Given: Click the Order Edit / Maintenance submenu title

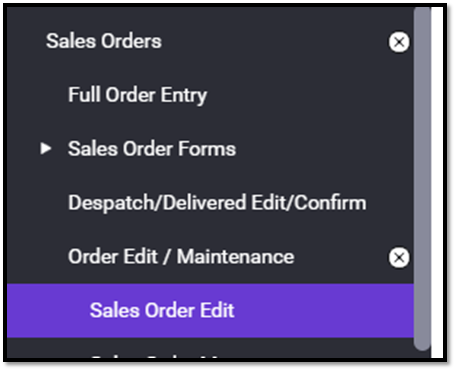Looking at the screenshot, I should point(181,257).
